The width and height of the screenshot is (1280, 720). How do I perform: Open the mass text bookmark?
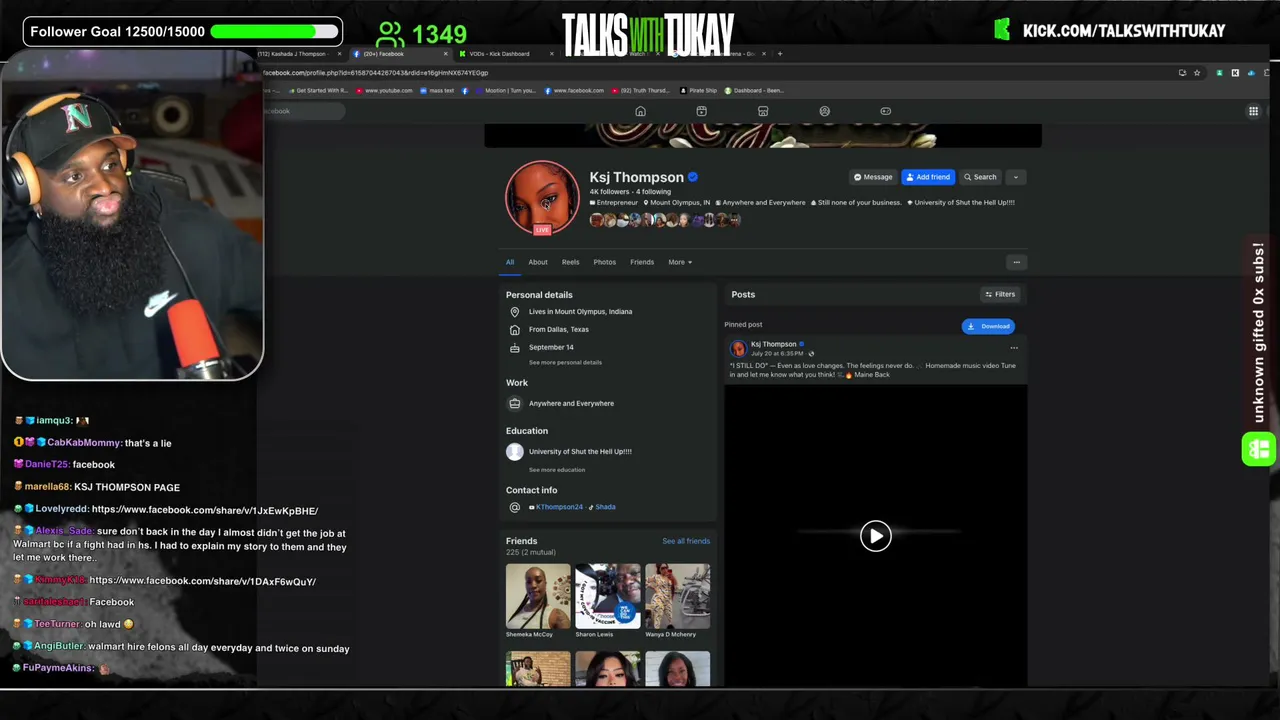[x=437, y=90]
